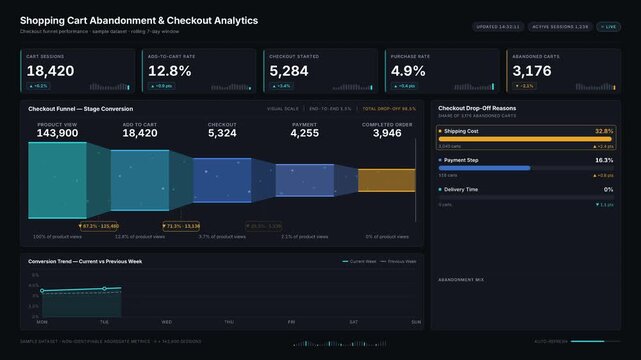The height and width of the screenshot is (360, 641).
Task: Click the Cart Sessions sparkline
Action: 110,87
